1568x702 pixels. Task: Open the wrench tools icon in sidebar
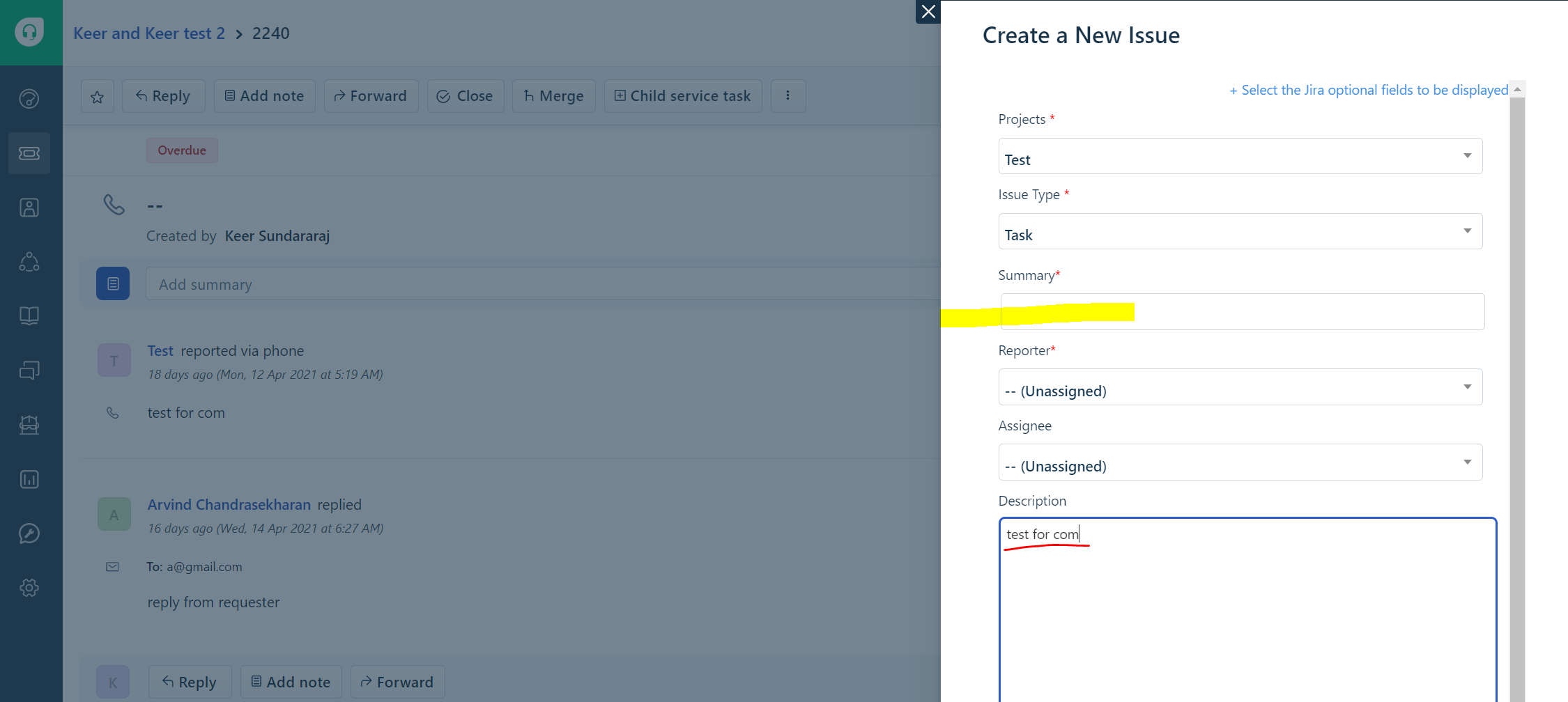(29, 533)
